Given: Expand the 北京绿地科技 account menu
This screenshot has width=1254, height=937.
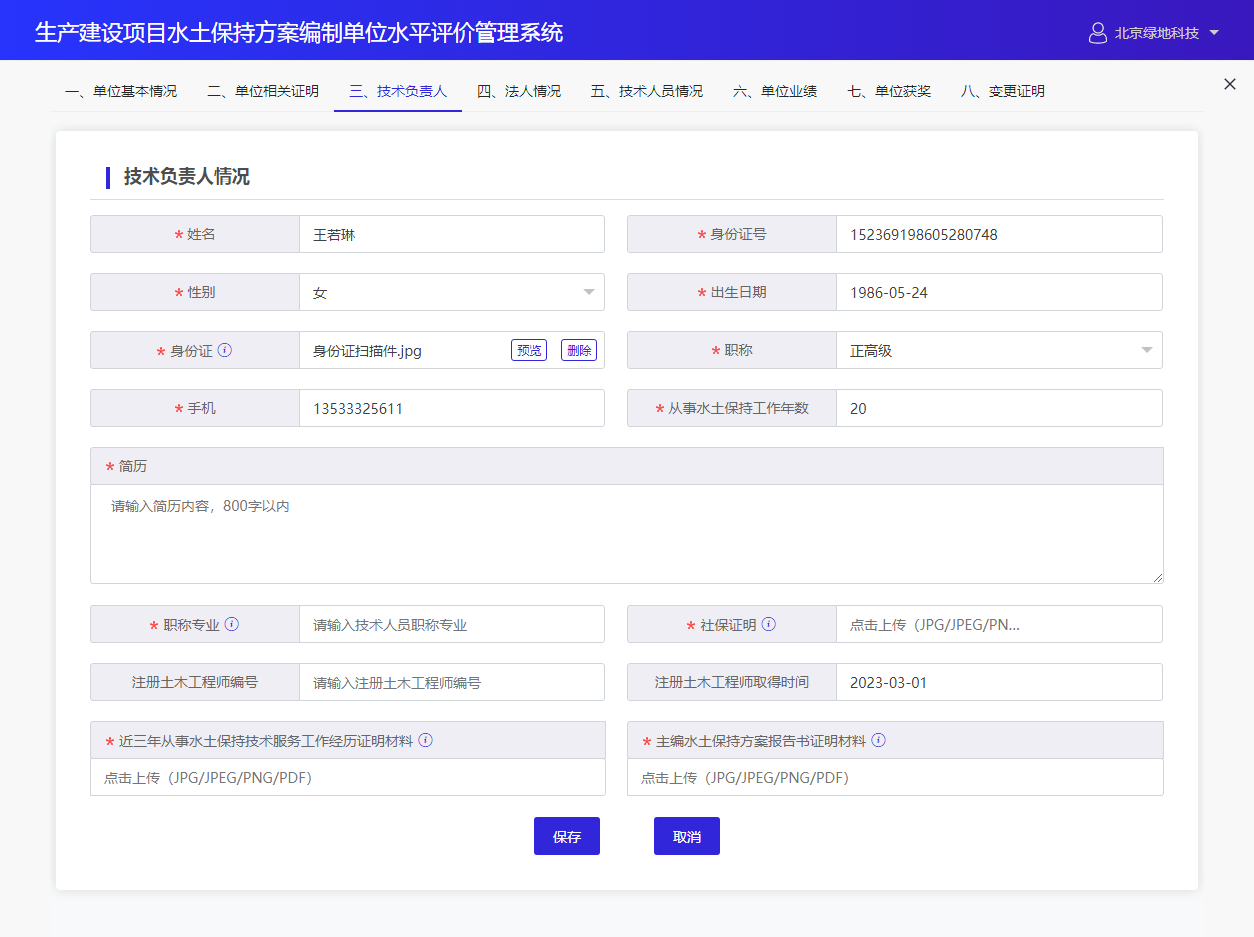Looking at the screenshot, I should [1159, 32].
